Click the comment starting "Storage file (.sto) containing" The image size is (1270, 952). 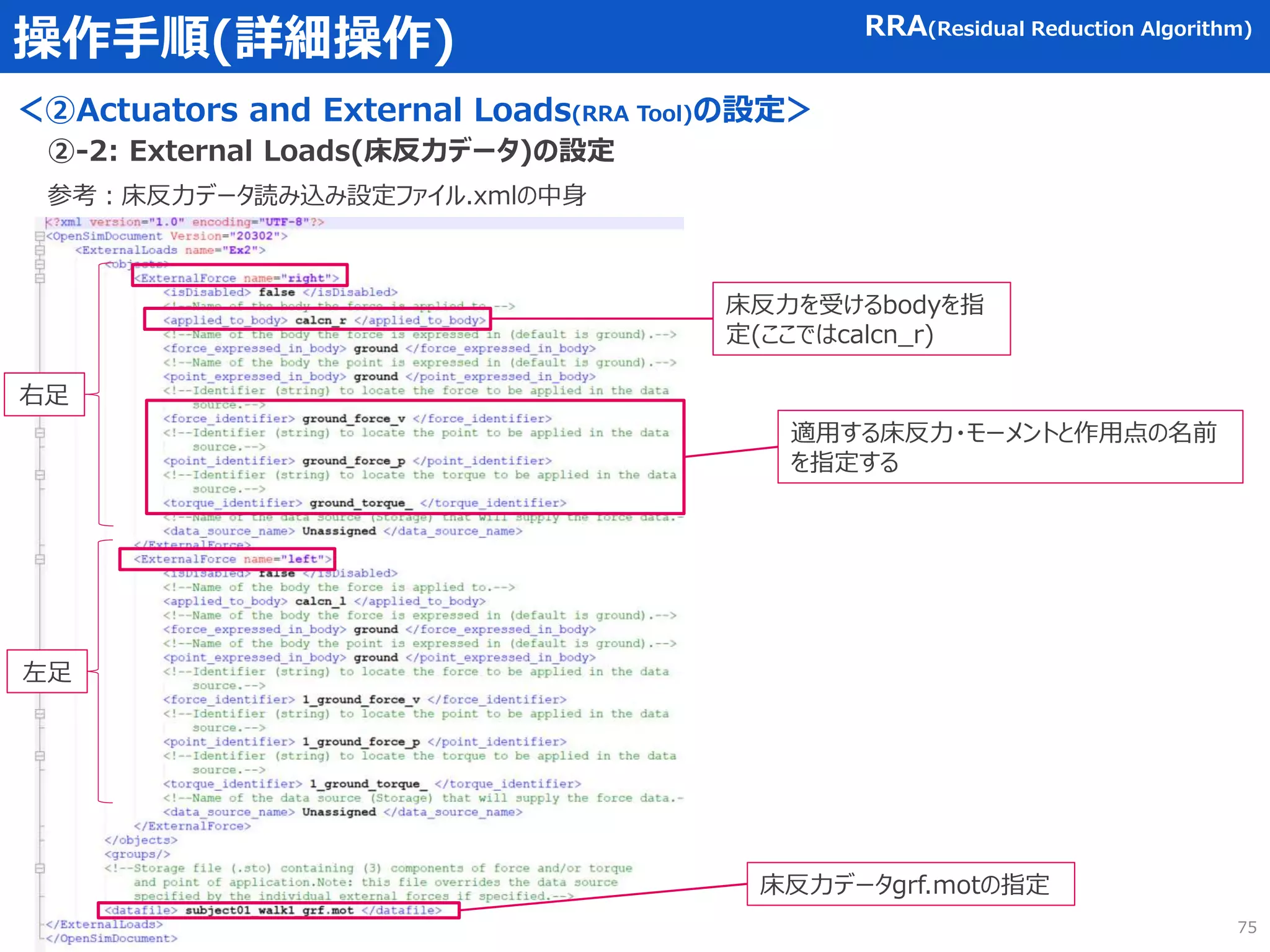368,883
